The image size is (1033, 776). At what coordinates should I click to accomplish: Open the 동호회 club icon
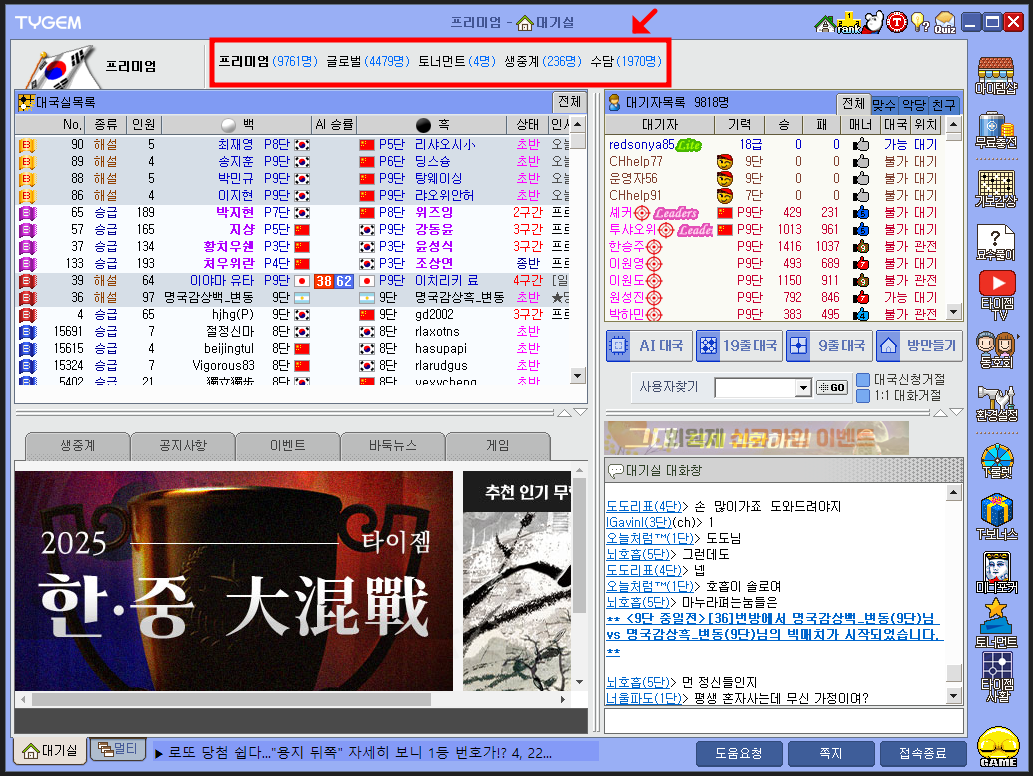pyautogui.click(x=995, y=349)
